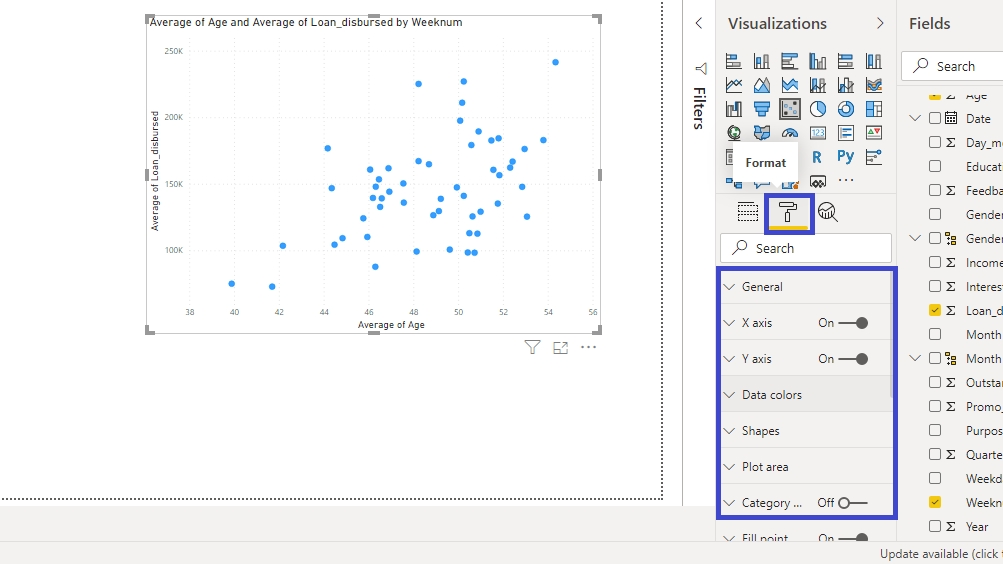Turn off the X axis toggle

point(853,323)
